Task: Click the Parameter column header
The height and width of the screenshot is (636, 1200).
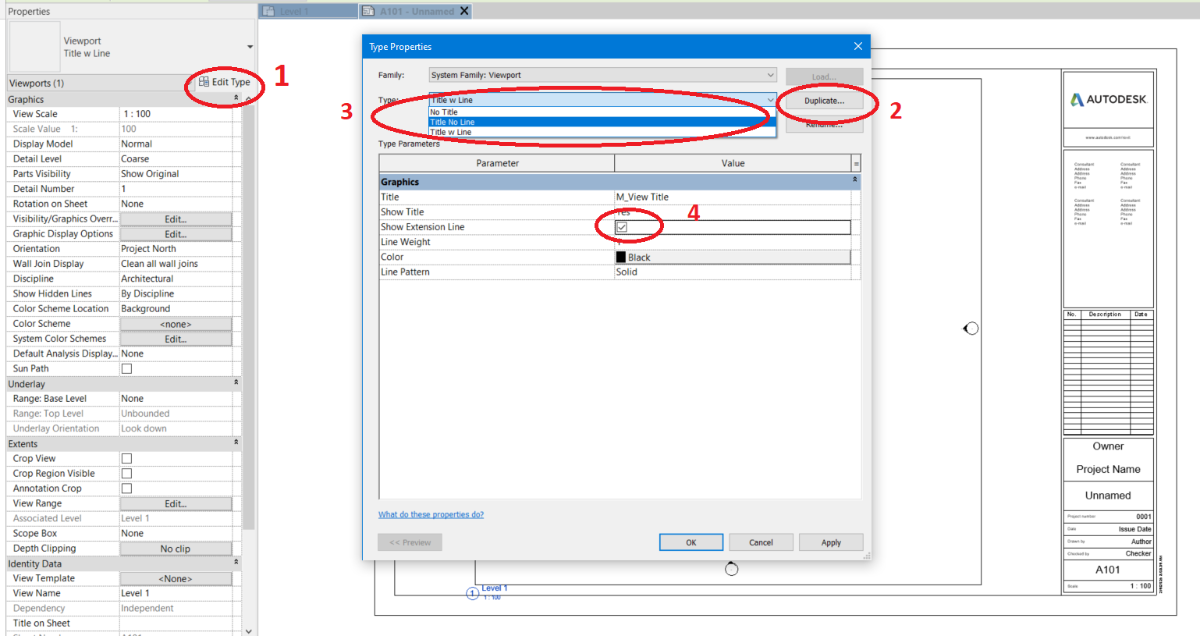Action: pos(497,163)
